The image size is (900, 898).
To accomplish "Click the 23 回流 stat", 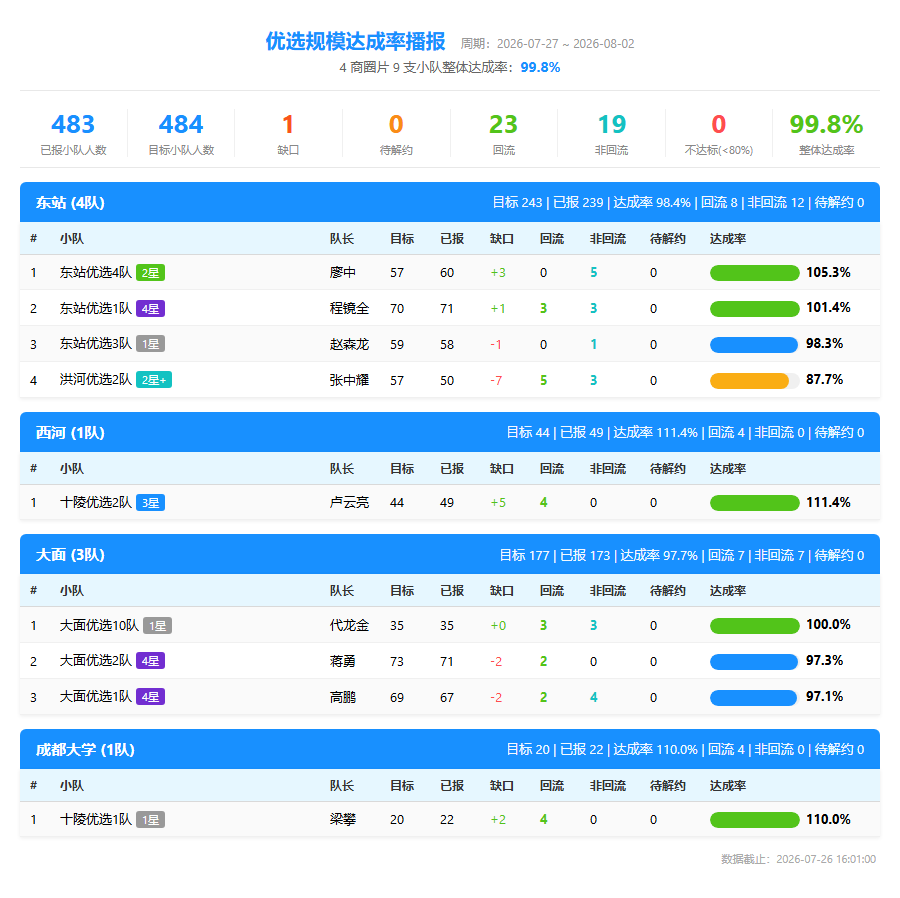I will [x=504, y=134].
